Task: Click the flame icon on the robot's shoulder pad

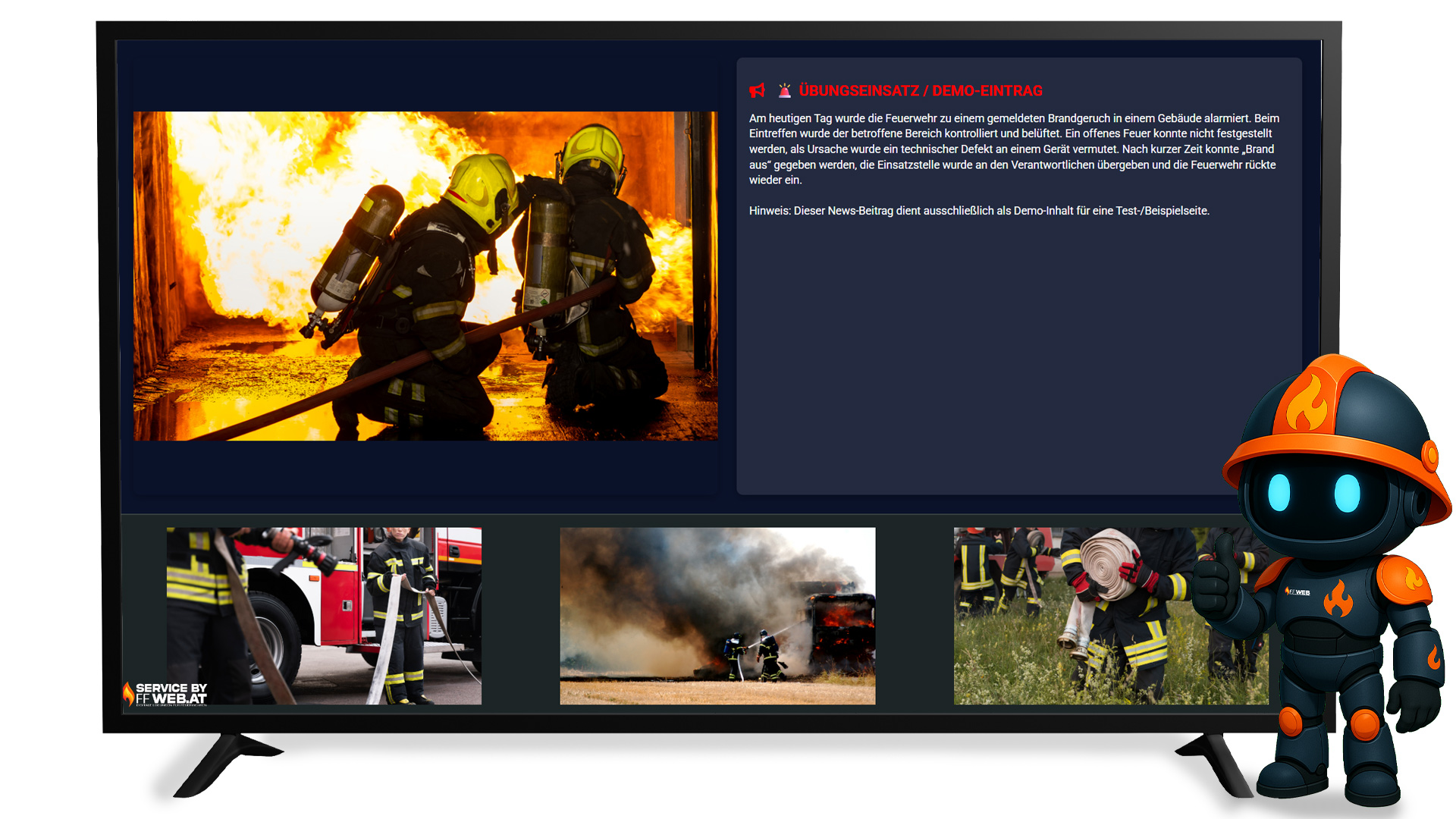Action: tap(1413, 577)
